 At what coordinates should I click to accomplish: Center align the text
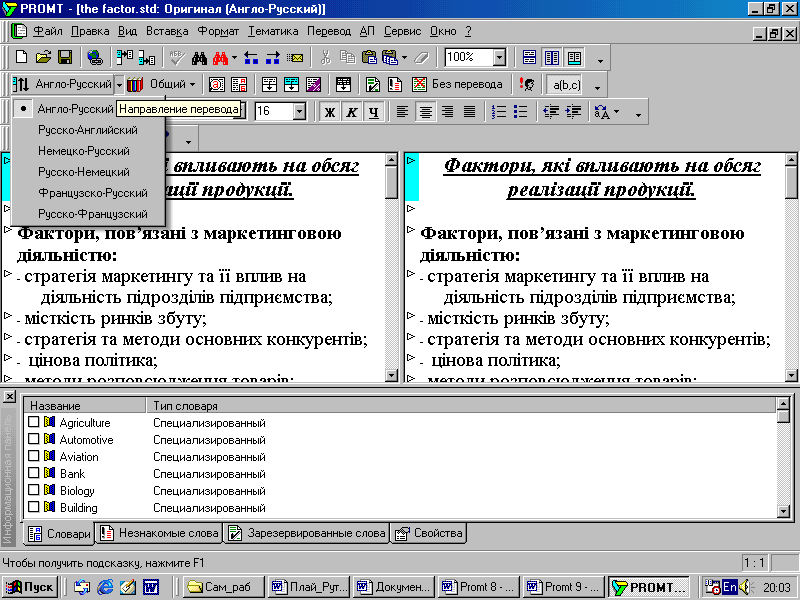425,111
